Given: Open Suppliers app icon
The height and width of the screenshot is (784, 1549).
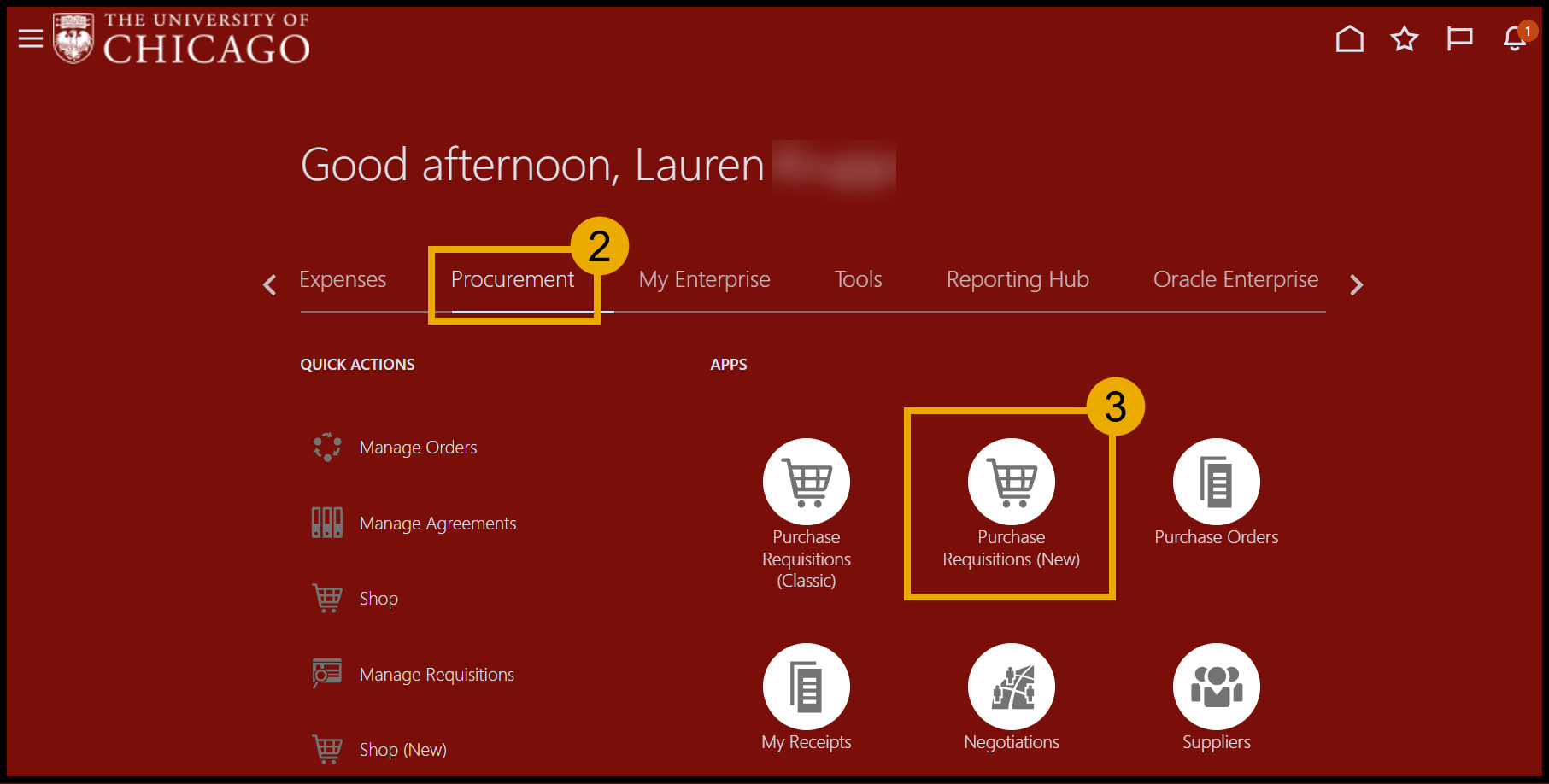Looking at the screenshot, I should (1217, 687).
